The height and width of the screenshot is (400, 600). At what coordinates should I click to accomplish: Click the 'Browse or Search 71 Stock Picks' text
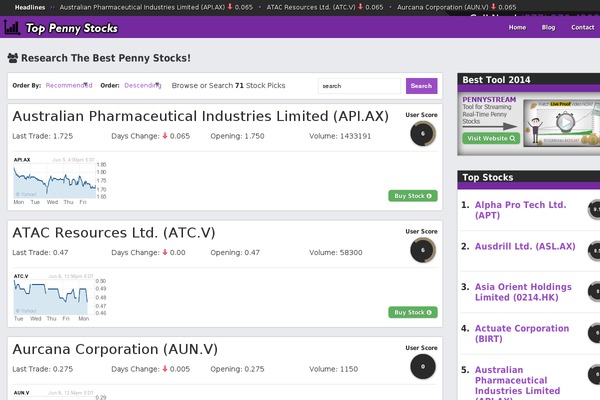228,85
